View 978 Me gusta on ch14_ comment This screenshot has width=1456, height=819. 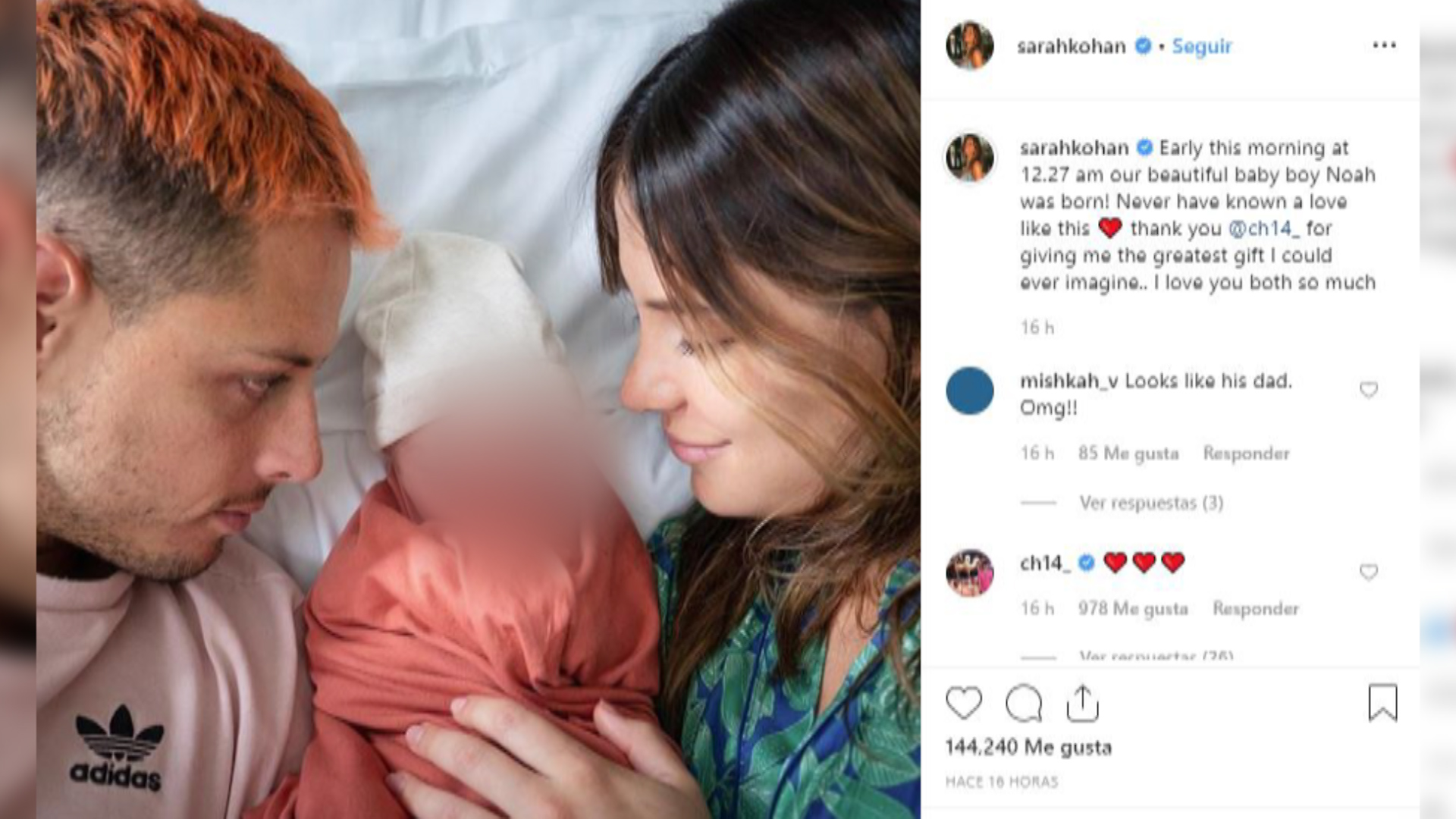(1133, 608)
